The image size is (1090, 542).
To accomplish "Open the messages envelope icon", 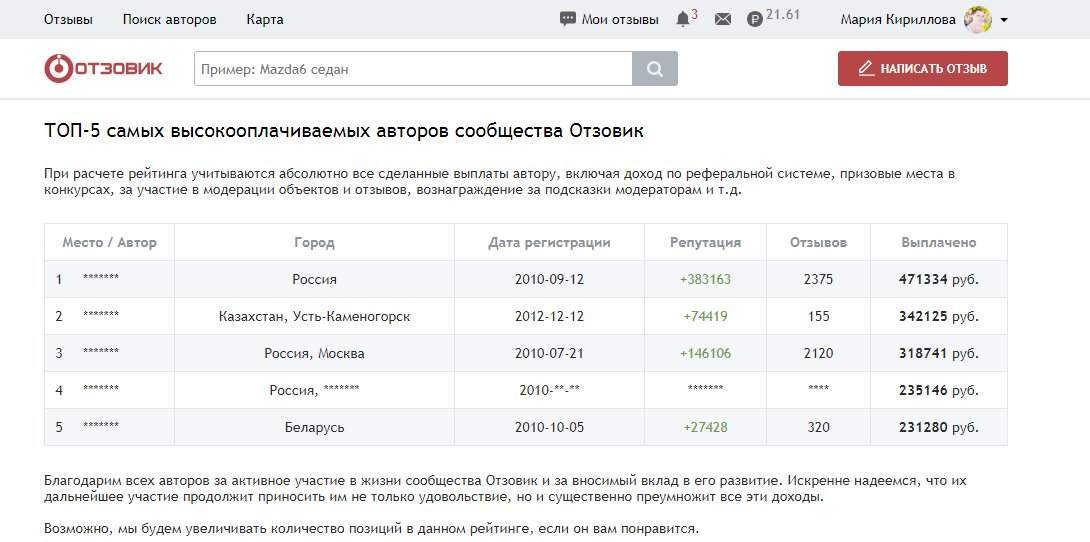I will [723, 19].
